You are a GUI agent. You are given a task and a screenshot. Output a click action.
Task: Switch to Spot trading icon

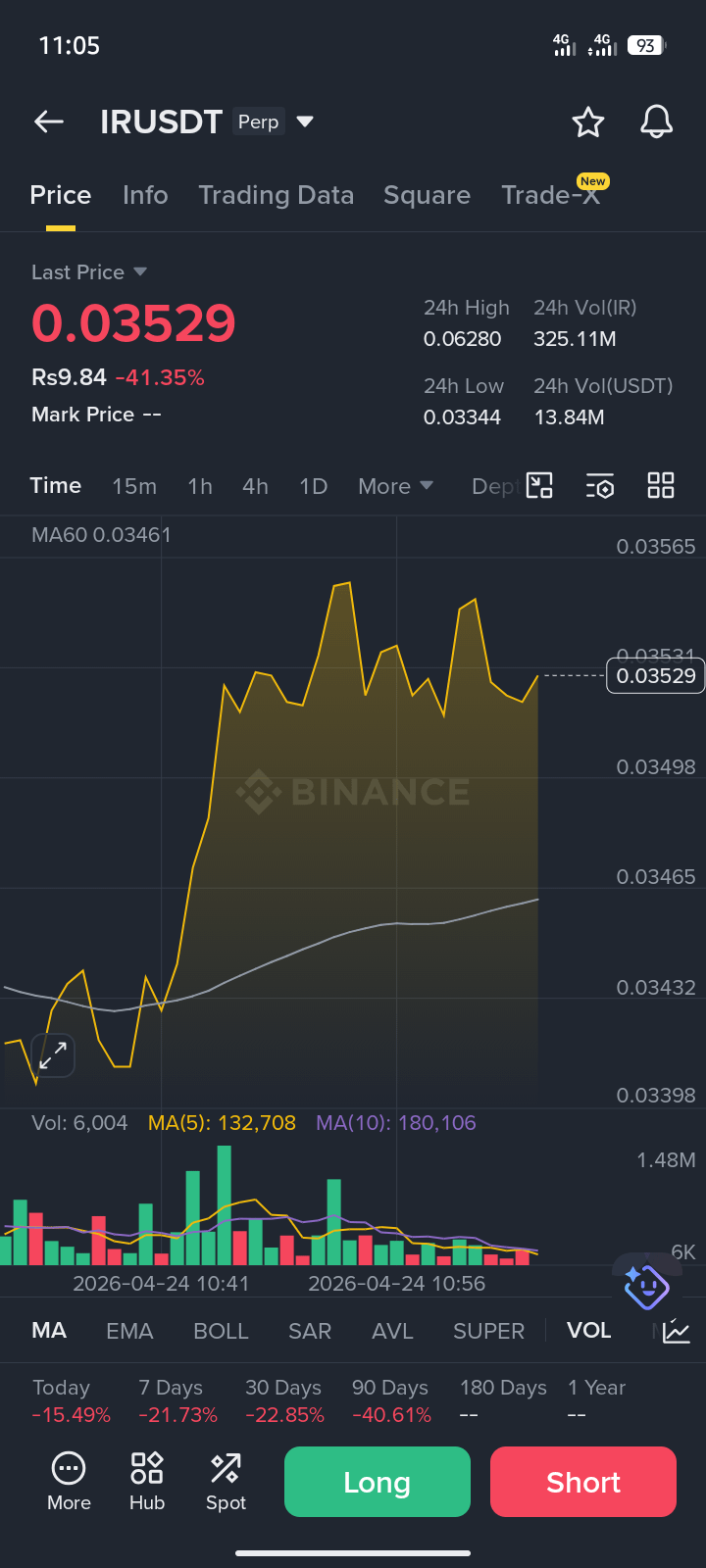tap(226, 1482)
